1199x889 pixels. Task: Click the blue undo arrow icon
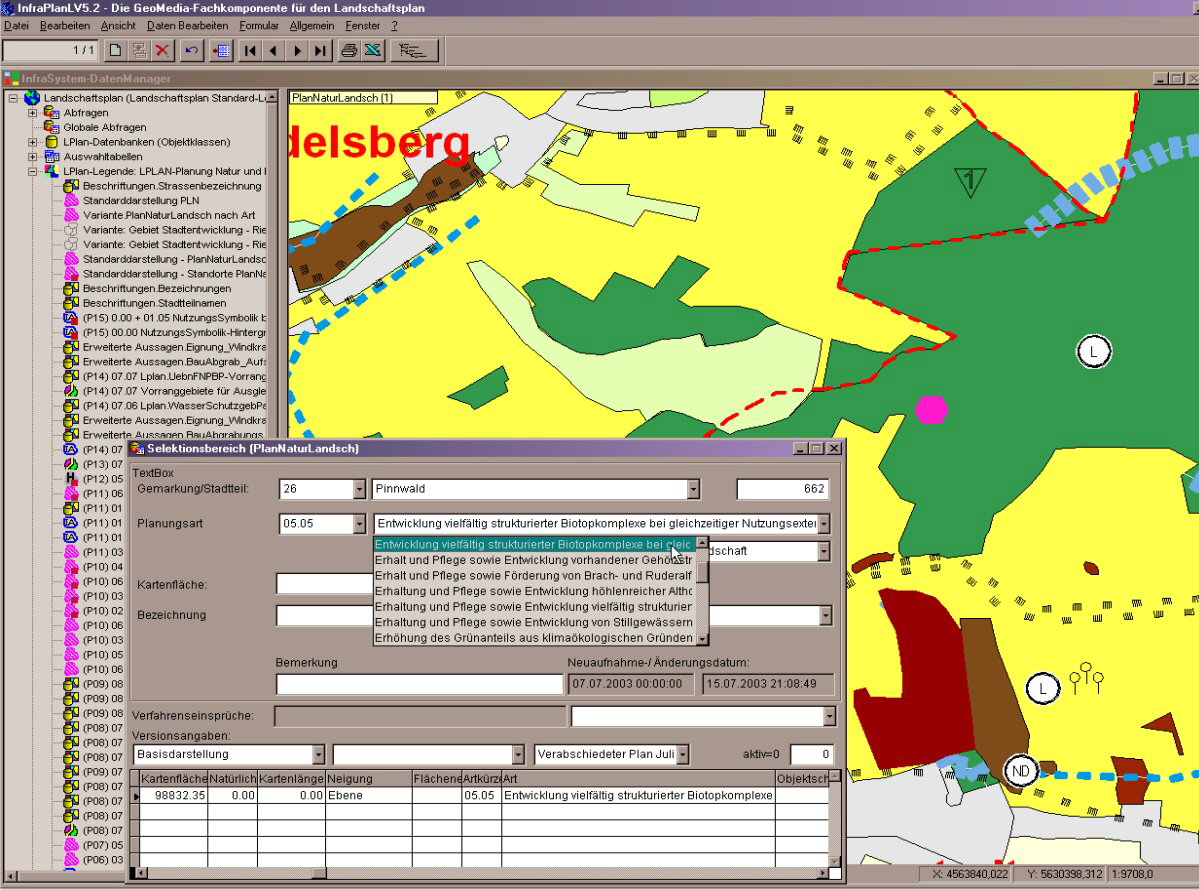click(193, 50)
